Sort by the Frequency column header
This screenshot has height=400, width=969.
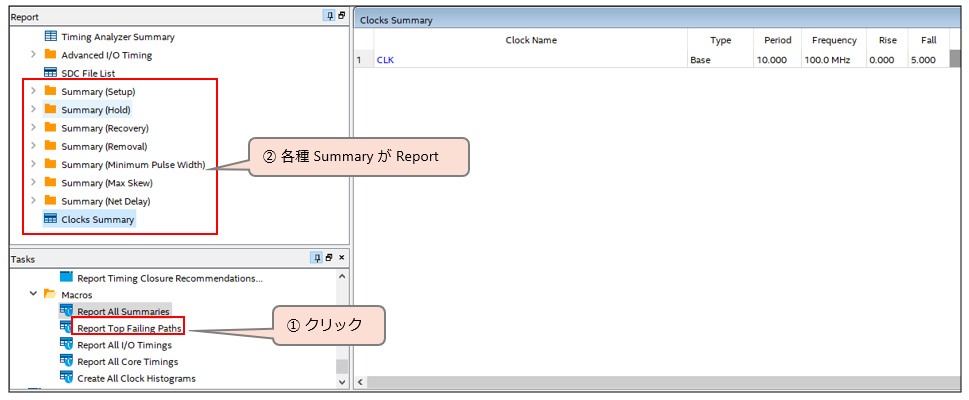[833, 40]
